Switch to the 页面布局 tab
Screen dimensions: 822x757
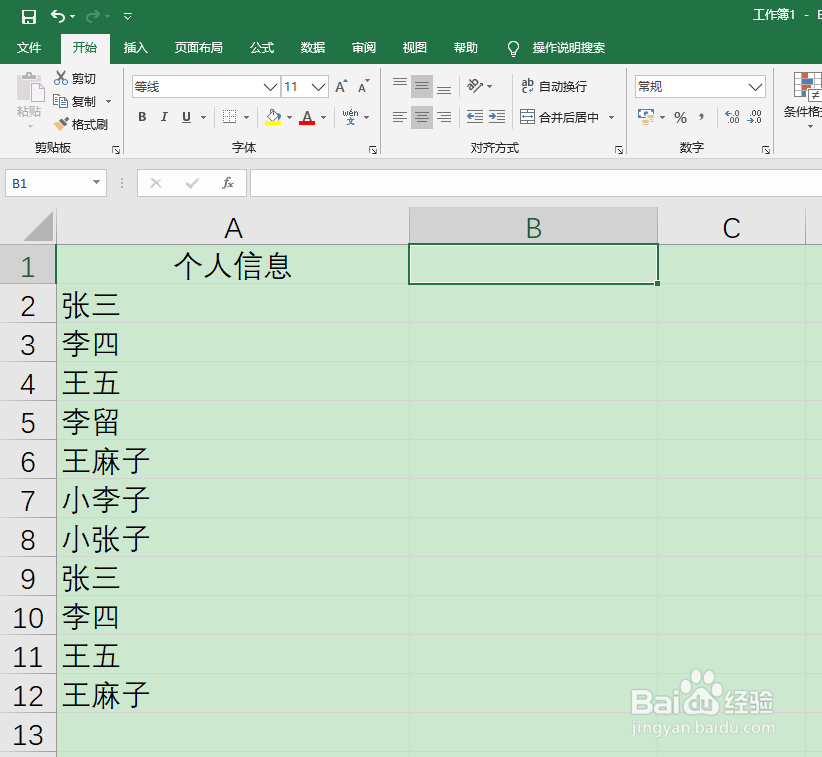point(199,48)
